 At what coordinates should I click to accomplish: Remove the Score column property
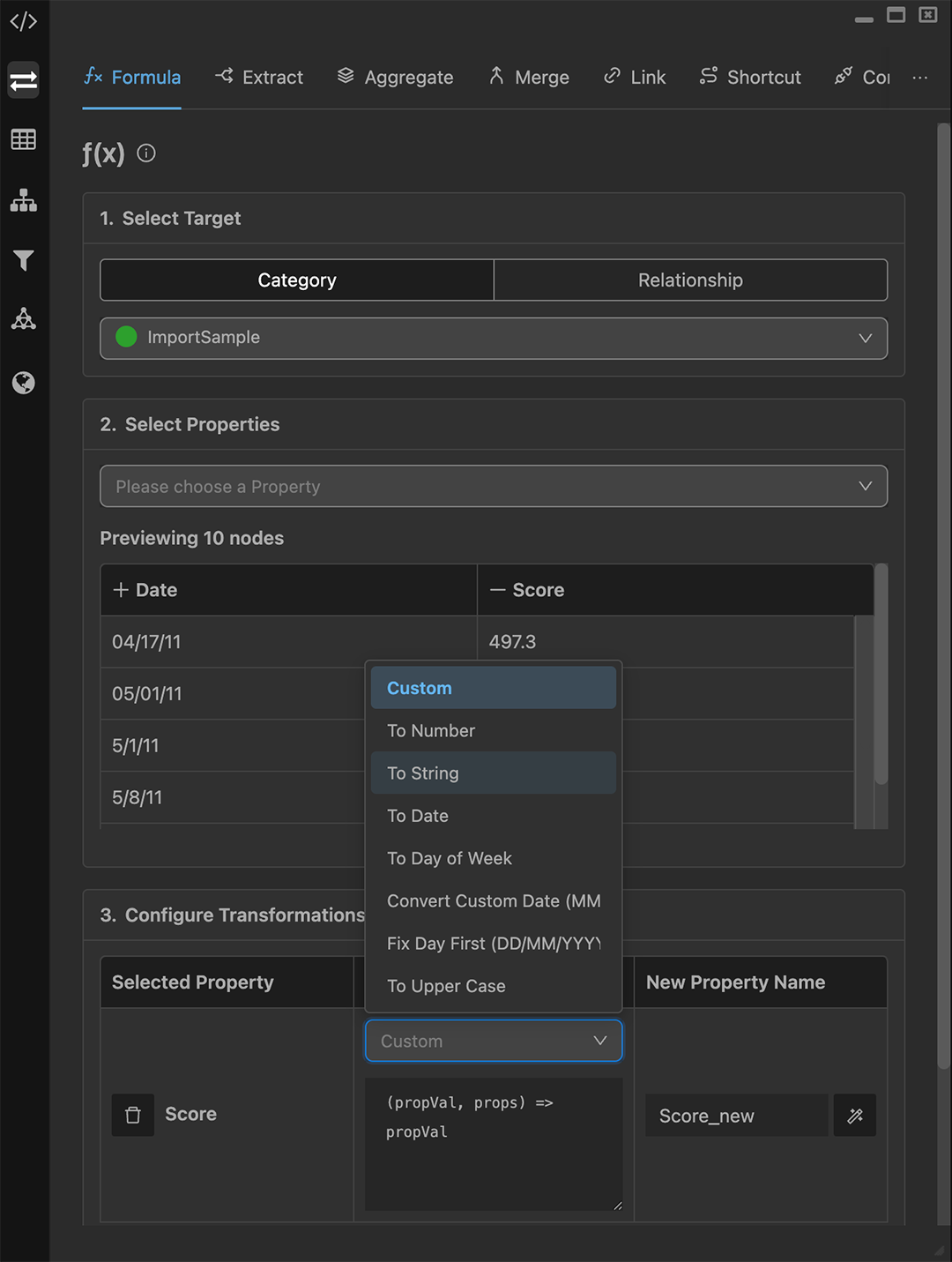point(498,590)
